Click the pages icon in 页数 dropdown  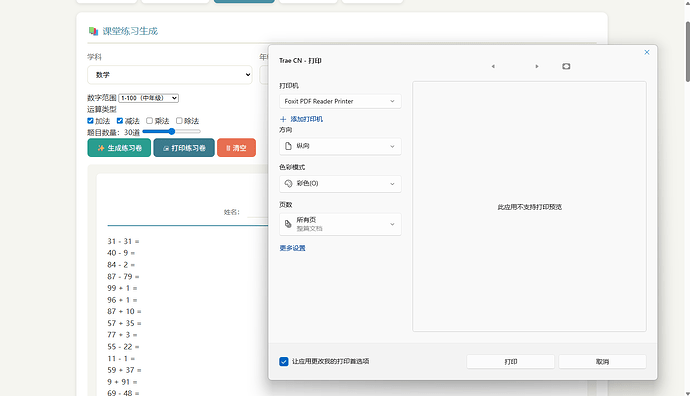point(288,224)
